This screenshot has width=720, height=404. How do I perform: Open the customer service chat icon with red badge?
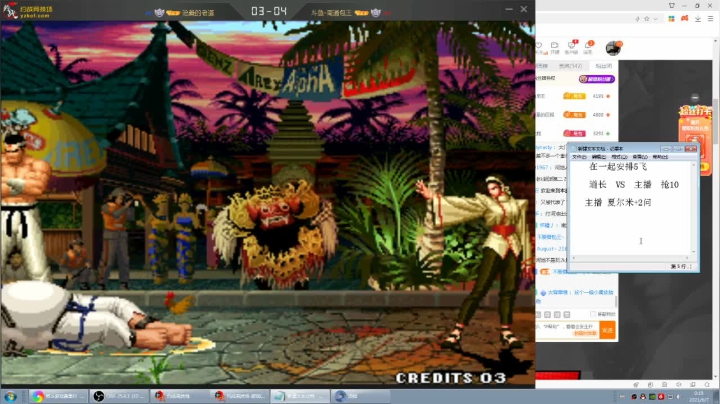[571, 47]
